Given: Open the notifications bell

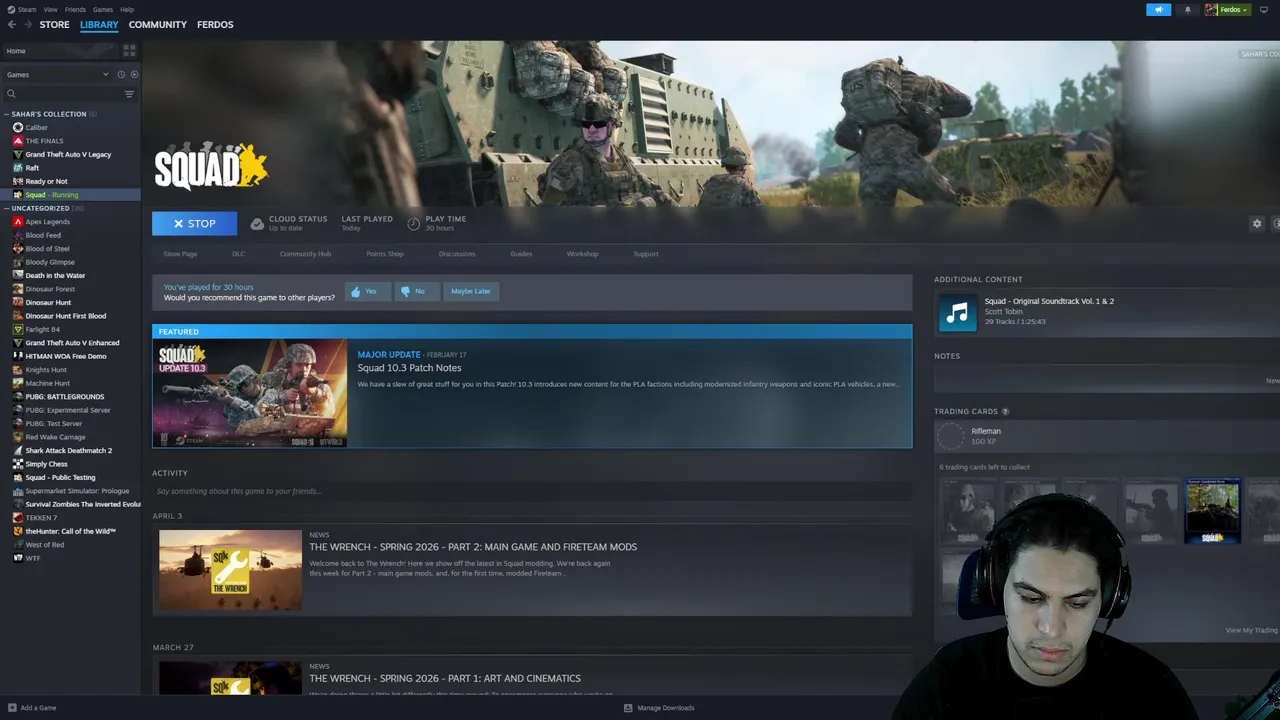Looking at the screenshot, I should coord(1188,10).
